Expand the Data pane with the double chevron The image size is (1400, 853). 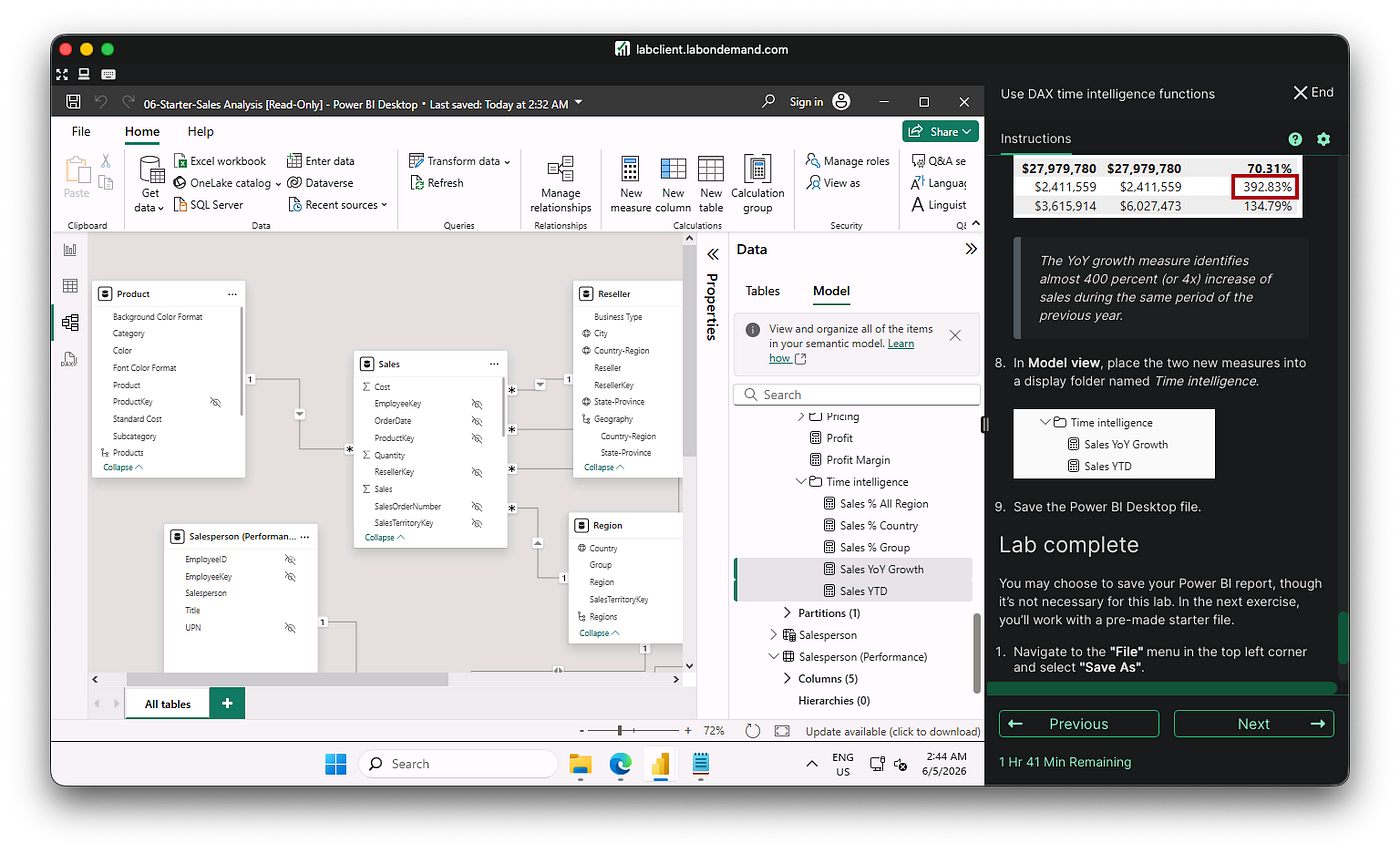coord(970,250)
